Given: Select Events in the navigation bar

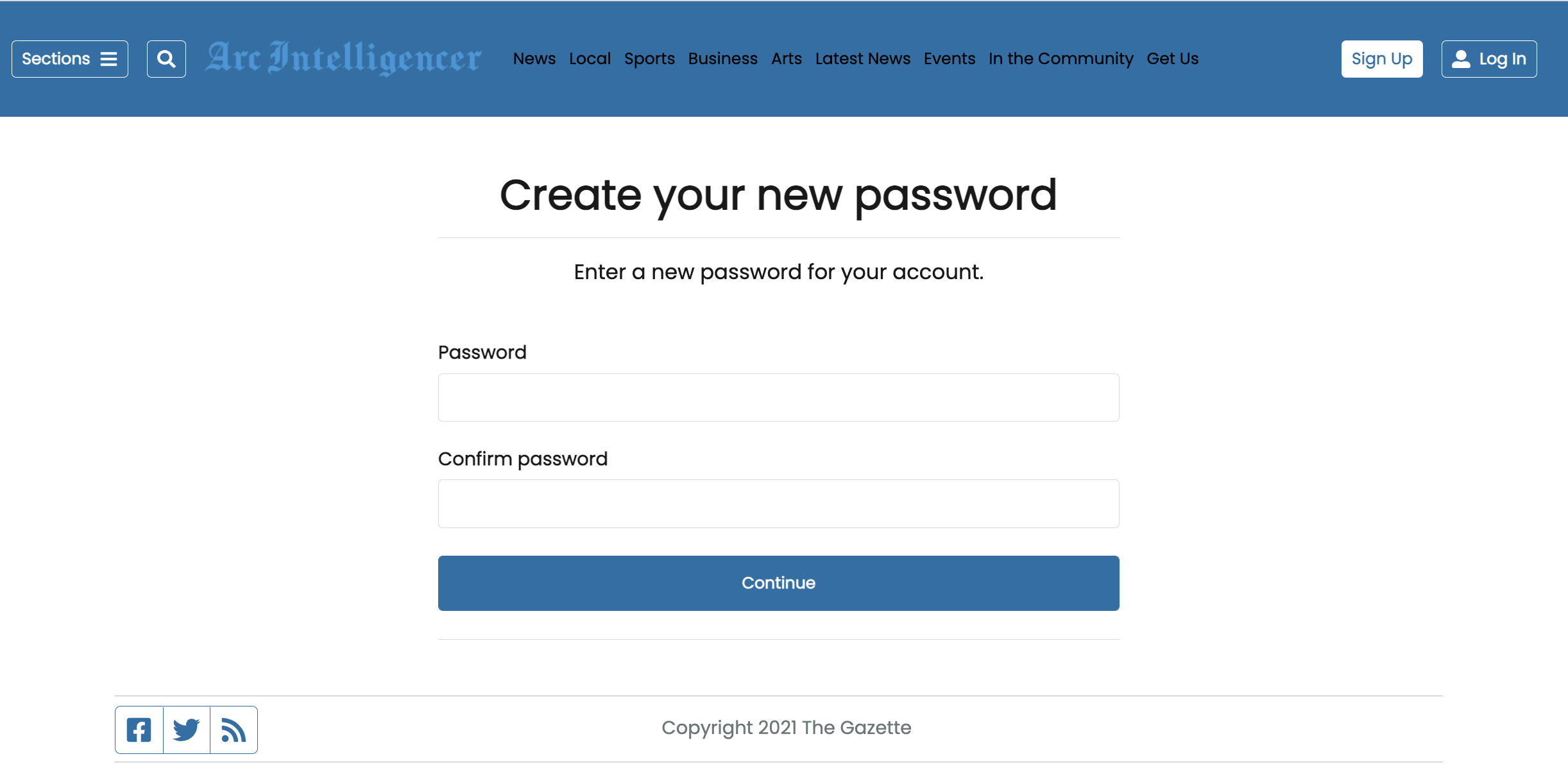Looking at the screenshot, I should 950,58.
